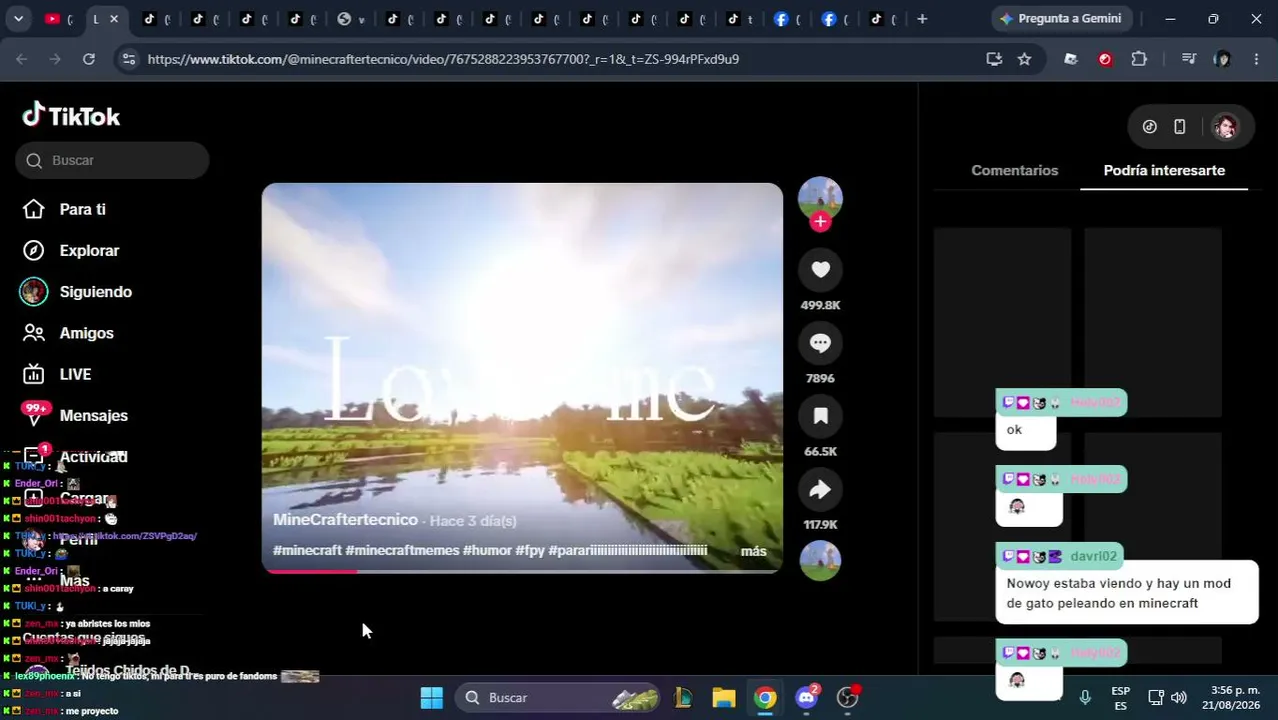Like the video with the heart icon
The width and height of the screenshot is (1278, 720).
click(820, 269)
